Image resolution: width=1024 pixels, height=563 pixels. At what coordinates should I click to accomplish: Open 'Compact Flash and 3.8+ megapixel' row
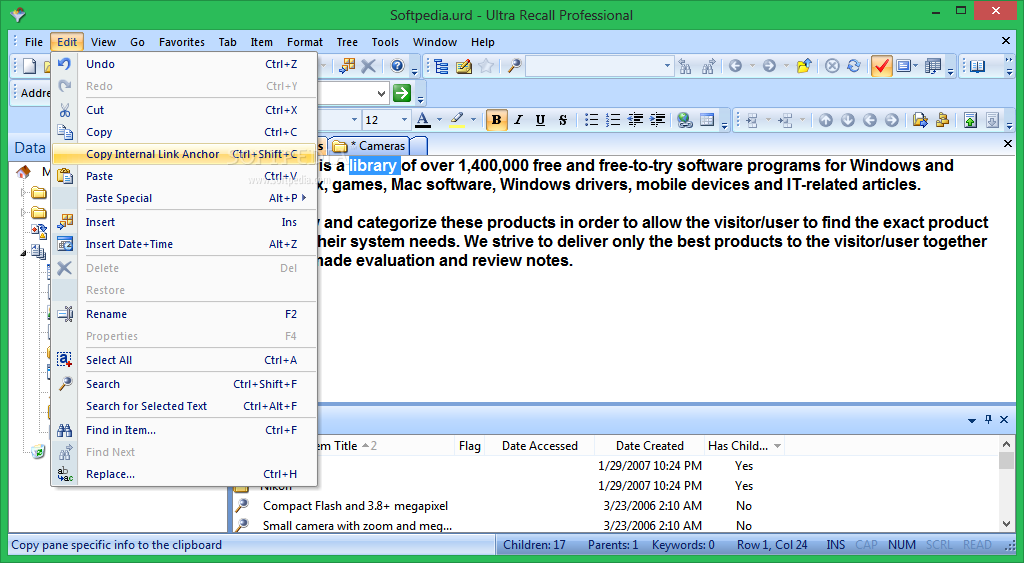(355, 506)
